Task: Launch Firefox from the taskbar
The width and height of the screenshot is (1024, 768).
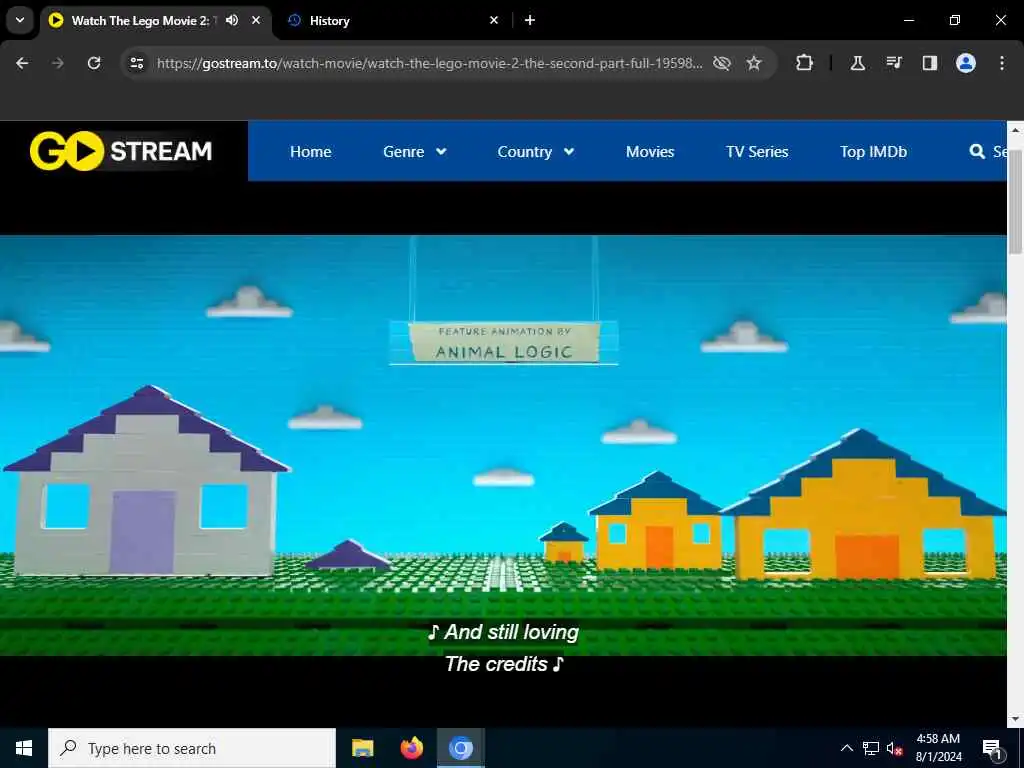Action: point(411,748)
